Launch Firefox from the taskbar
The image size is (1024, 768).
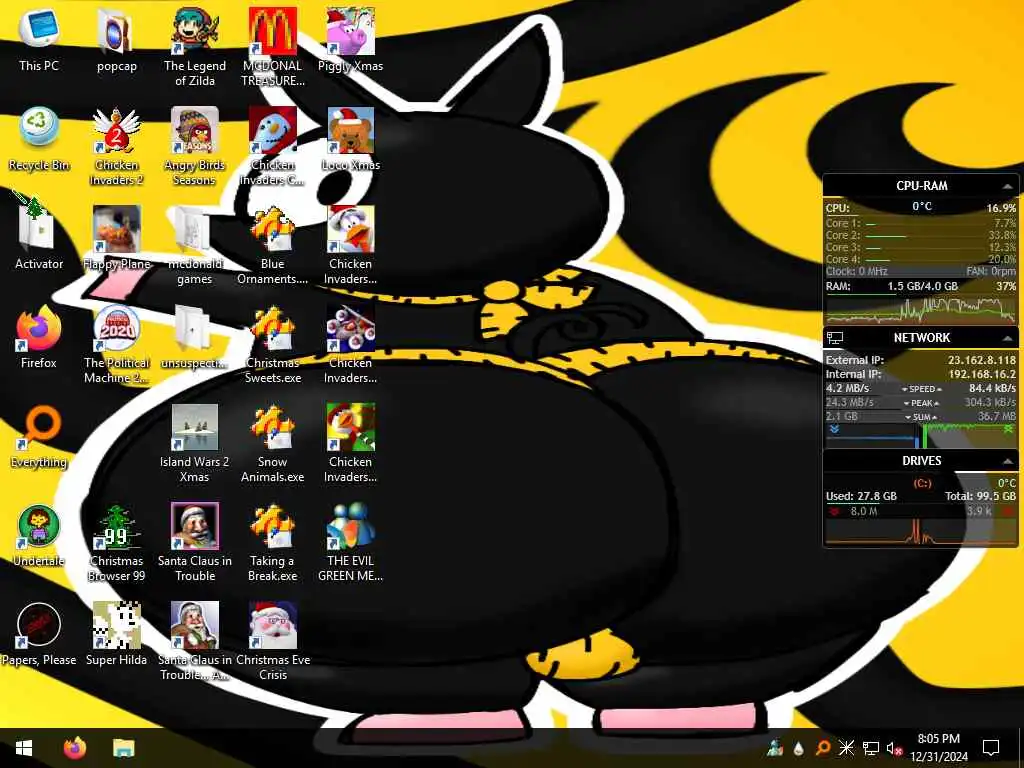[74, 748]
